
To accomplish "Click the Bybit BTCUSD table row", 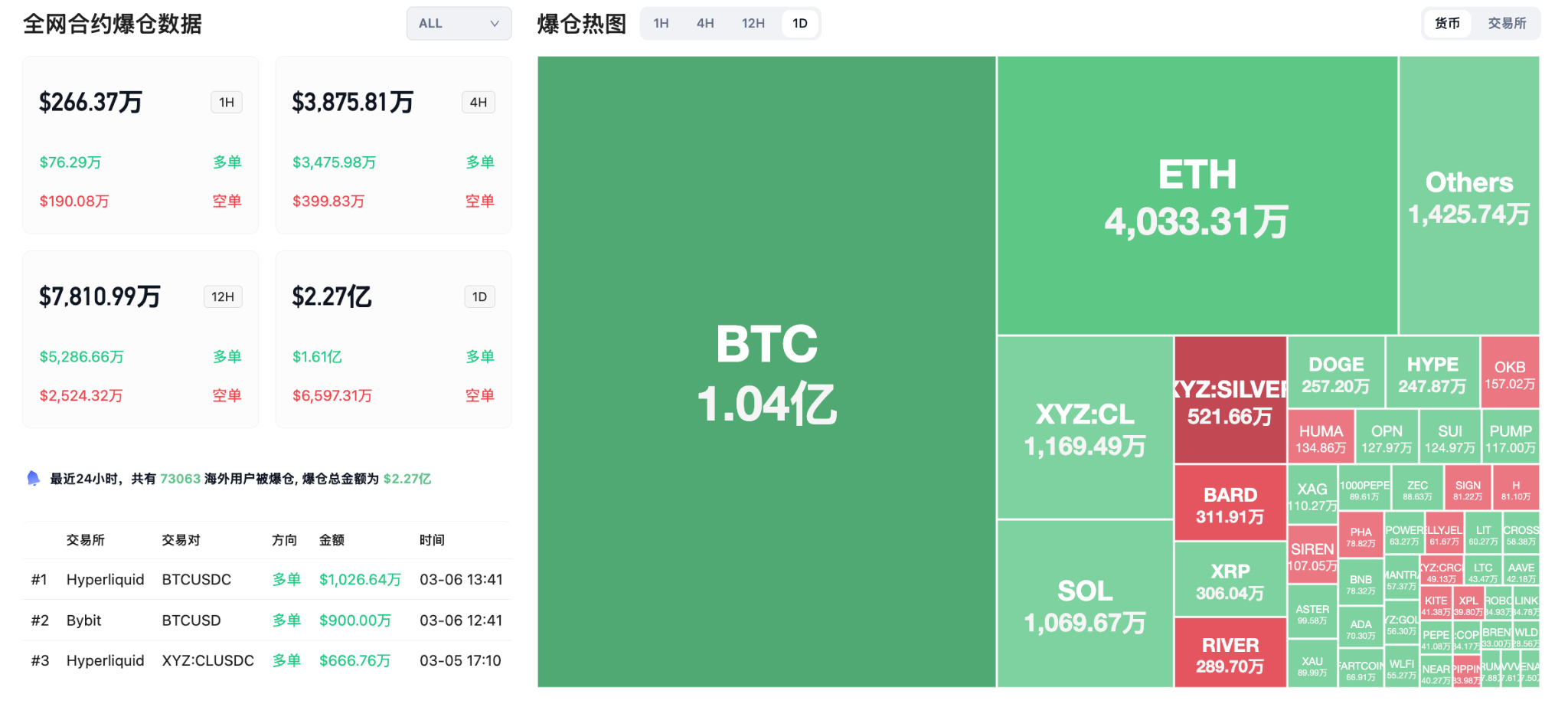I will pyautogui.click(x=268, y=620).
